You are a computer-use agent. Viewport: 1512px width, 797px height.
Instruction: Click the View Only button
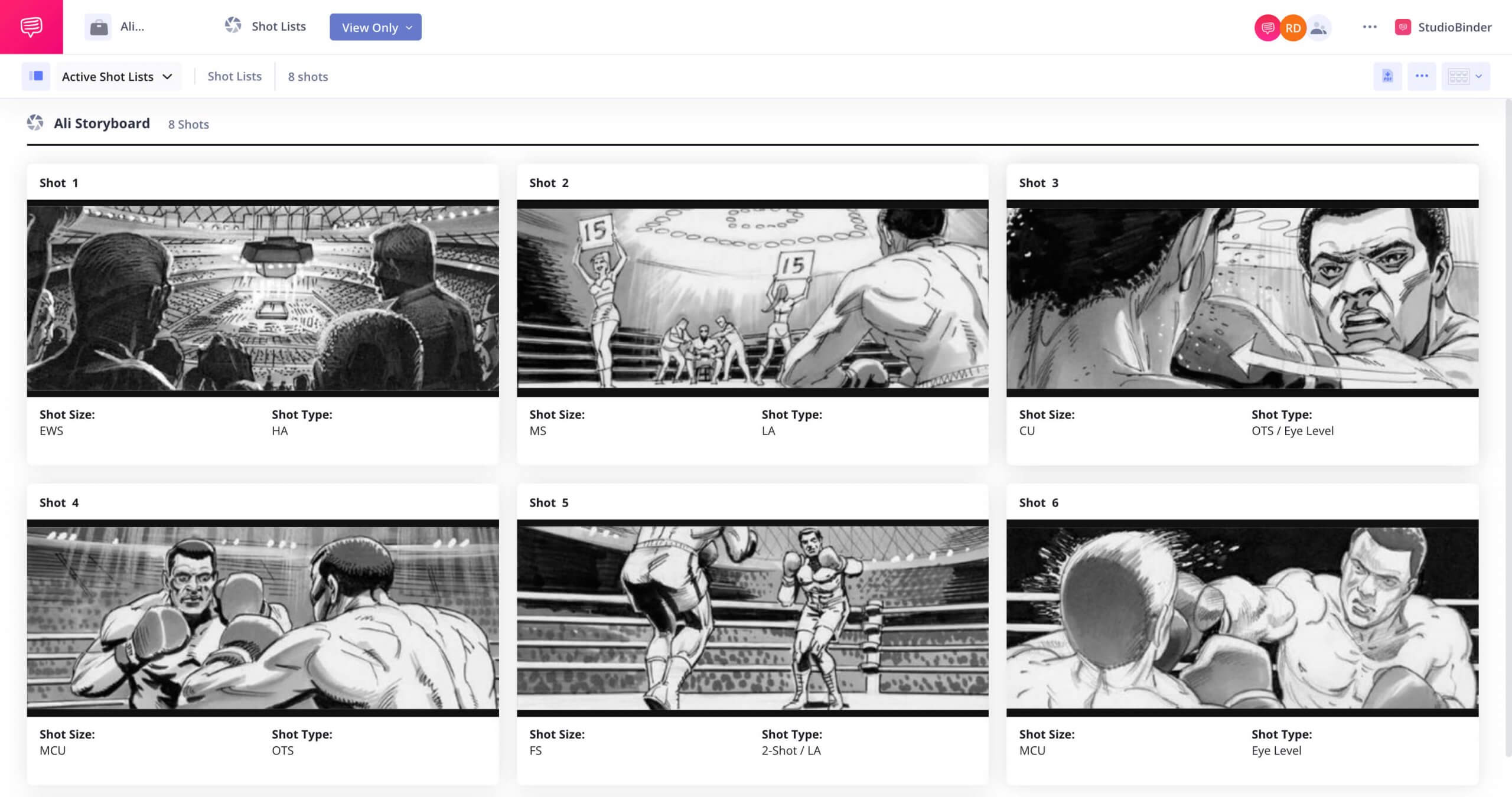point(376,27)
